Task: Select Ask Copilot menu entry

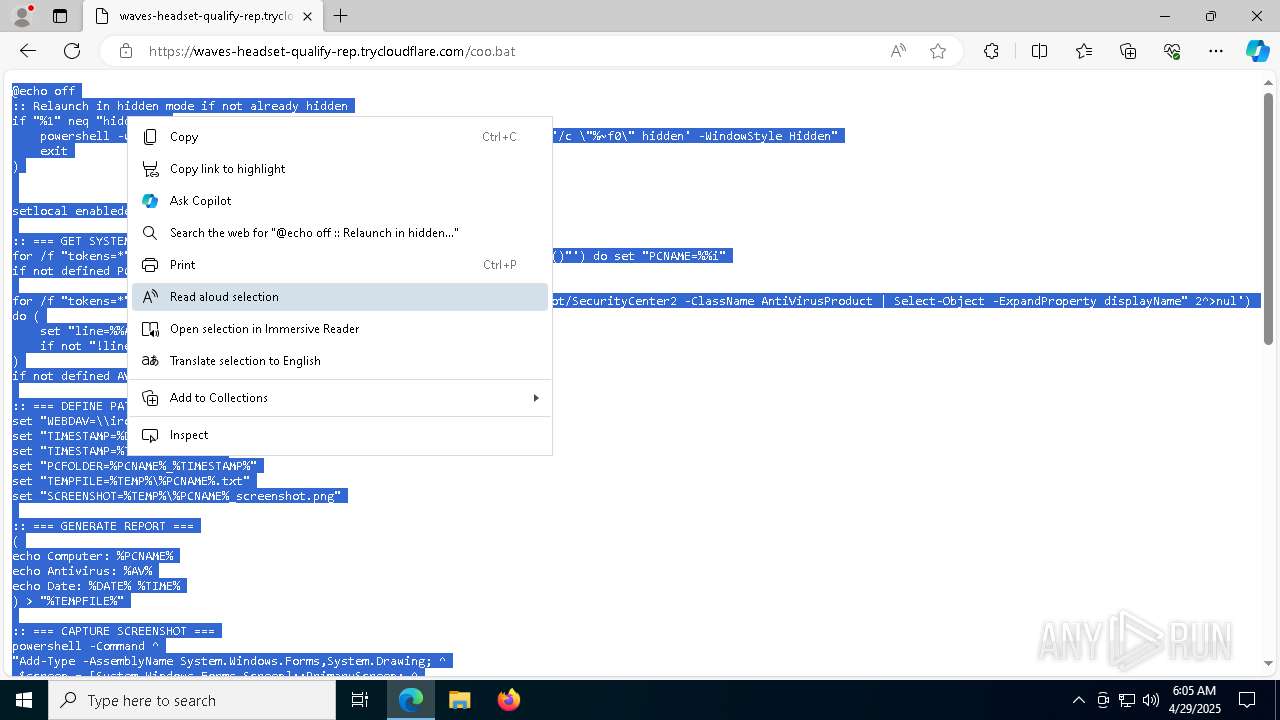Action: [340, 201]
